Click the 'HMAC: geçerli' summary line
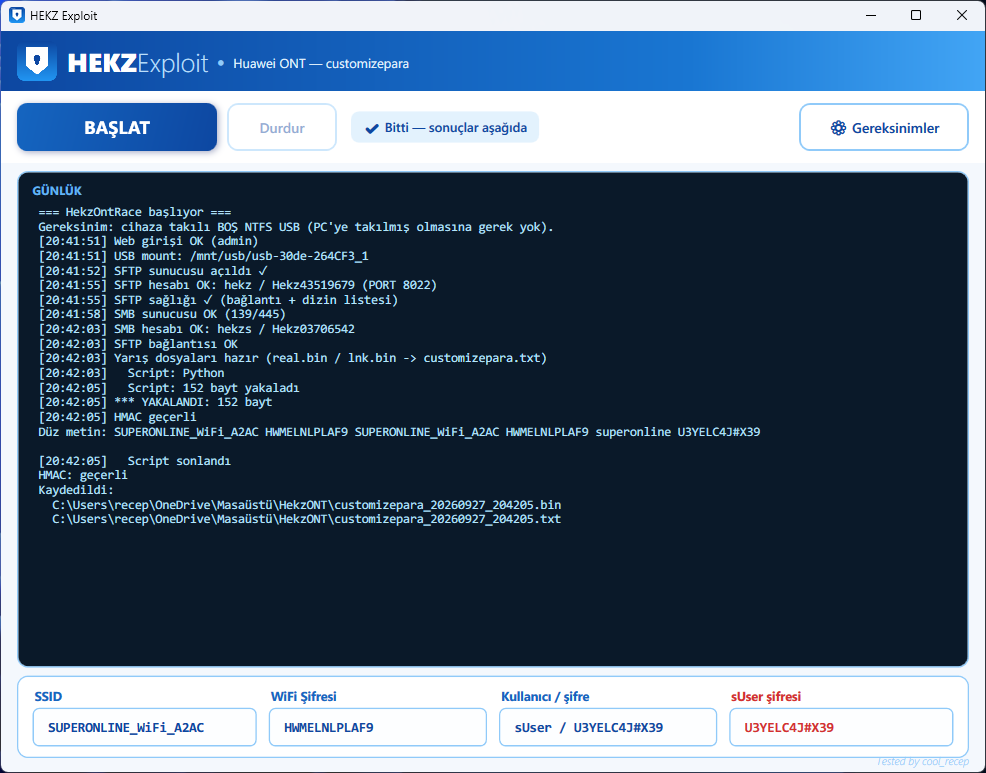The height and width of the screenshot is (773, 986). pyautogui.click(x=83, y=475)
